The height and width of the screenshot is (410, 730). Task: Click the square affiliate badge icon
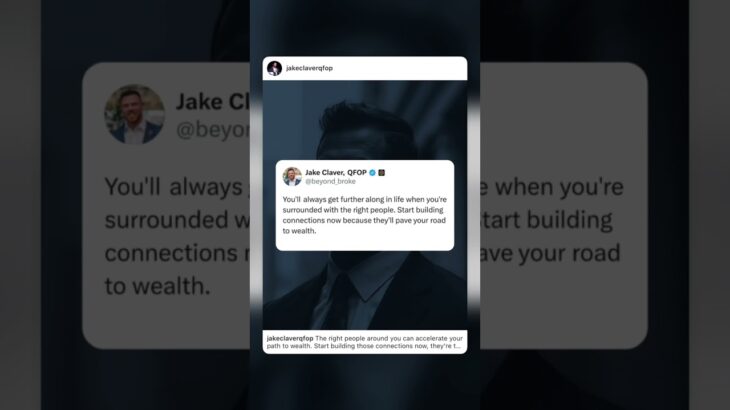point(381,173)
